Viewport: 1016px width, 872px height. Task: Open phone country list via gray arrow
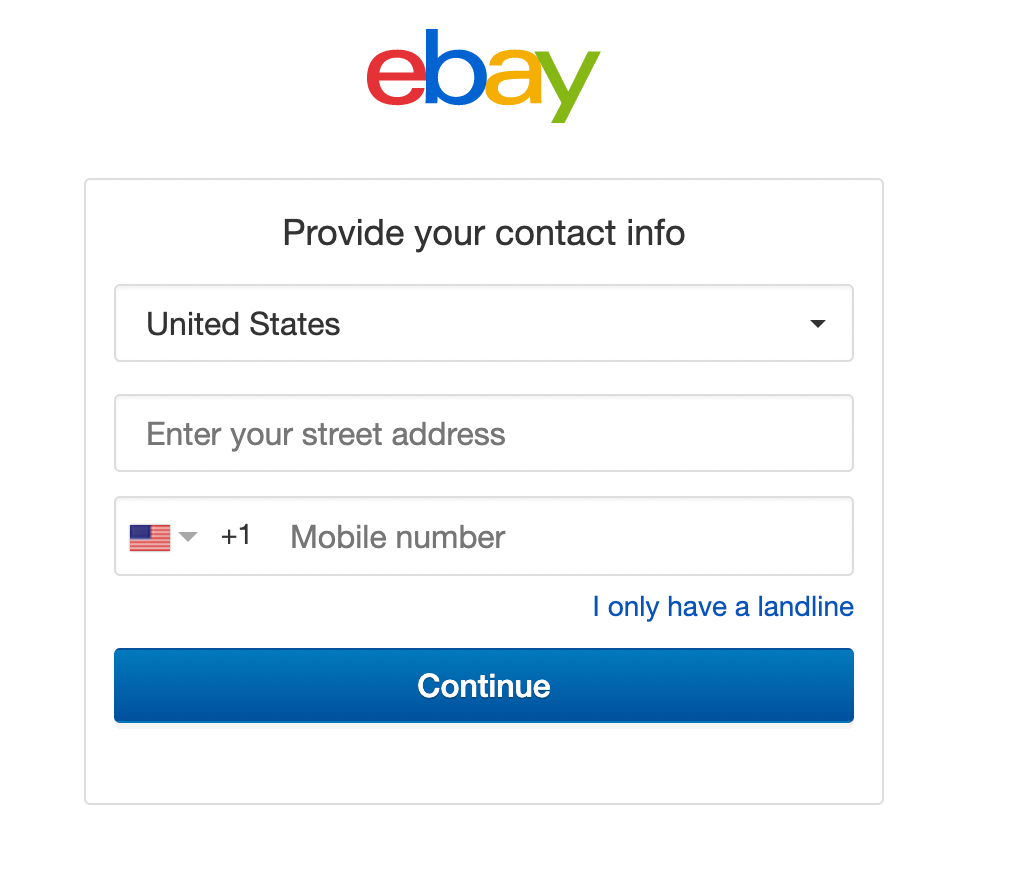[x=188, y=536]
